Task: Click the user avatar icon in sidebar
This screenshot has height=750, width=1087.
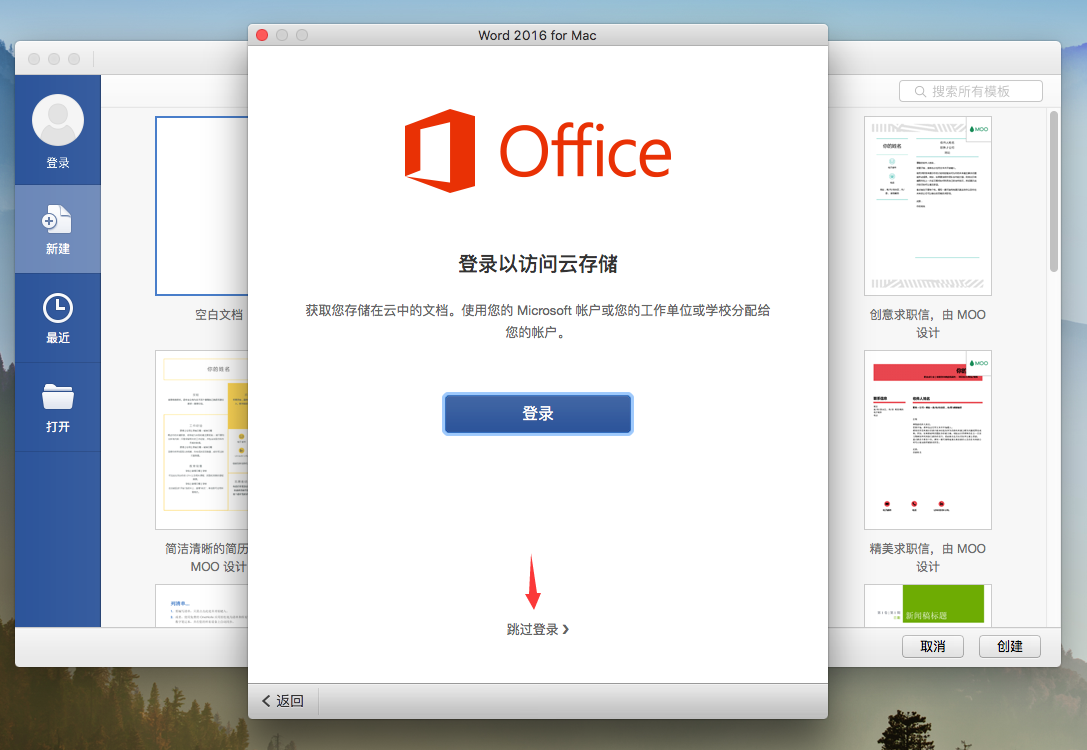Action: coord(58,120)
